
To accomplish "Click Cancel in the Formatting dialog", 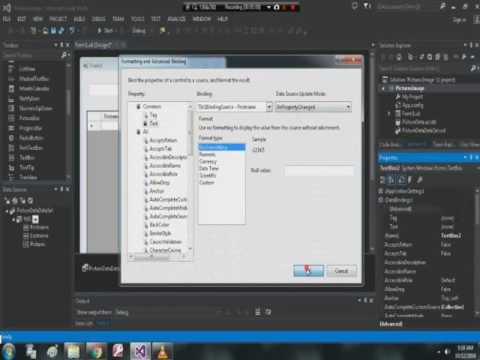I will 342,271.
